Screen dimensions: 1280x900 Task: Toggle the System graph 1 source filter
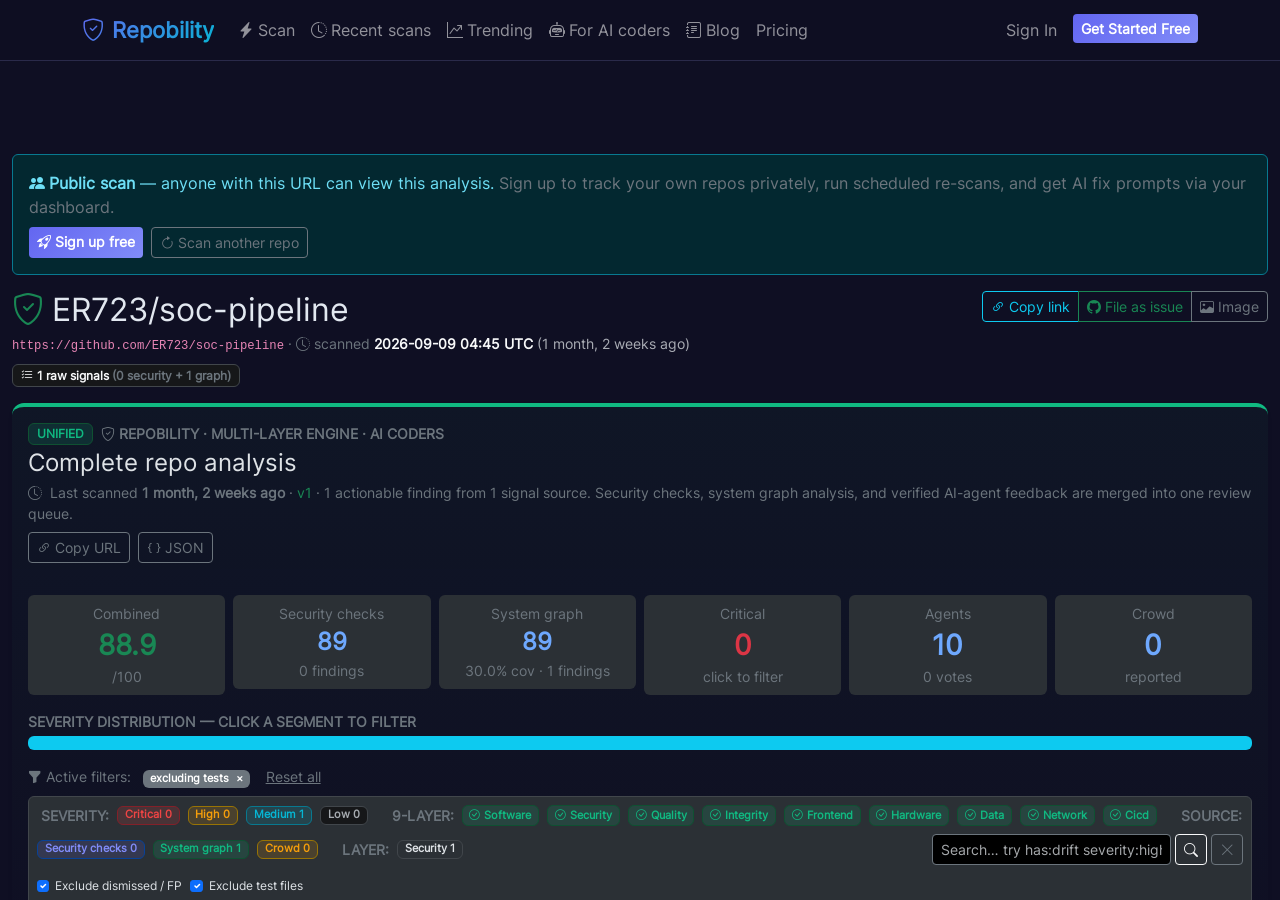pos(201,849)
